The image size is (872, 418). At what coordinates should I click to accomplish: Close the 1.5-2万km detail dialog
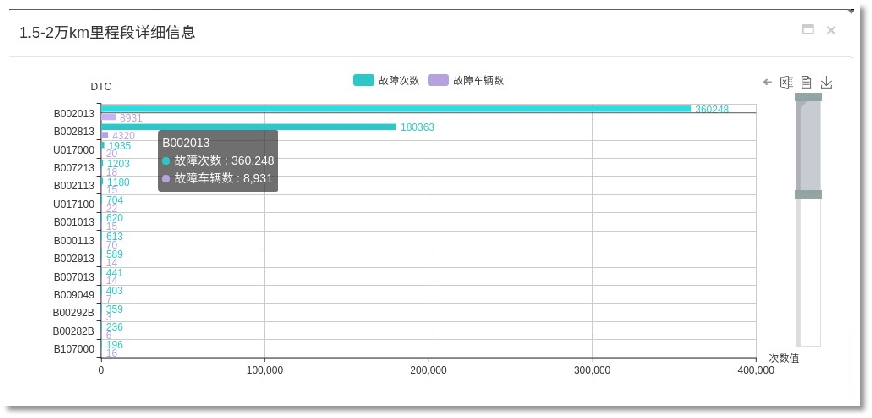tap(831, 30)
